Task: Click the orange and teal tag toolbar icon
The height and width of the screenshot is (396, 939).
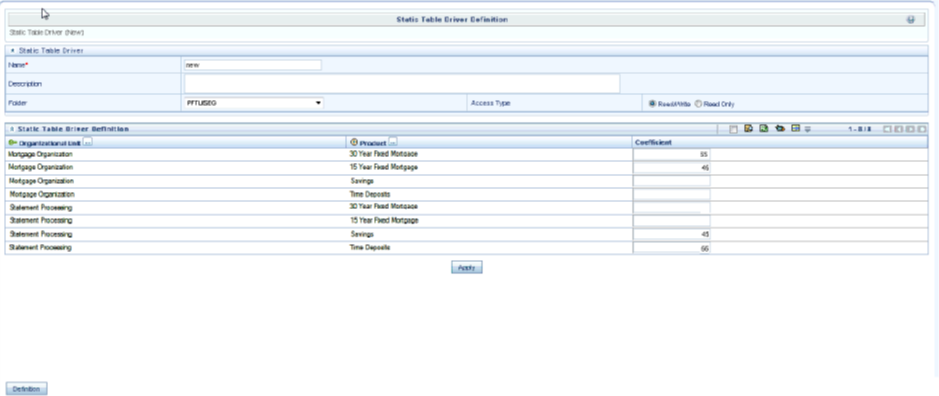Action: click(x=780, y=128)
